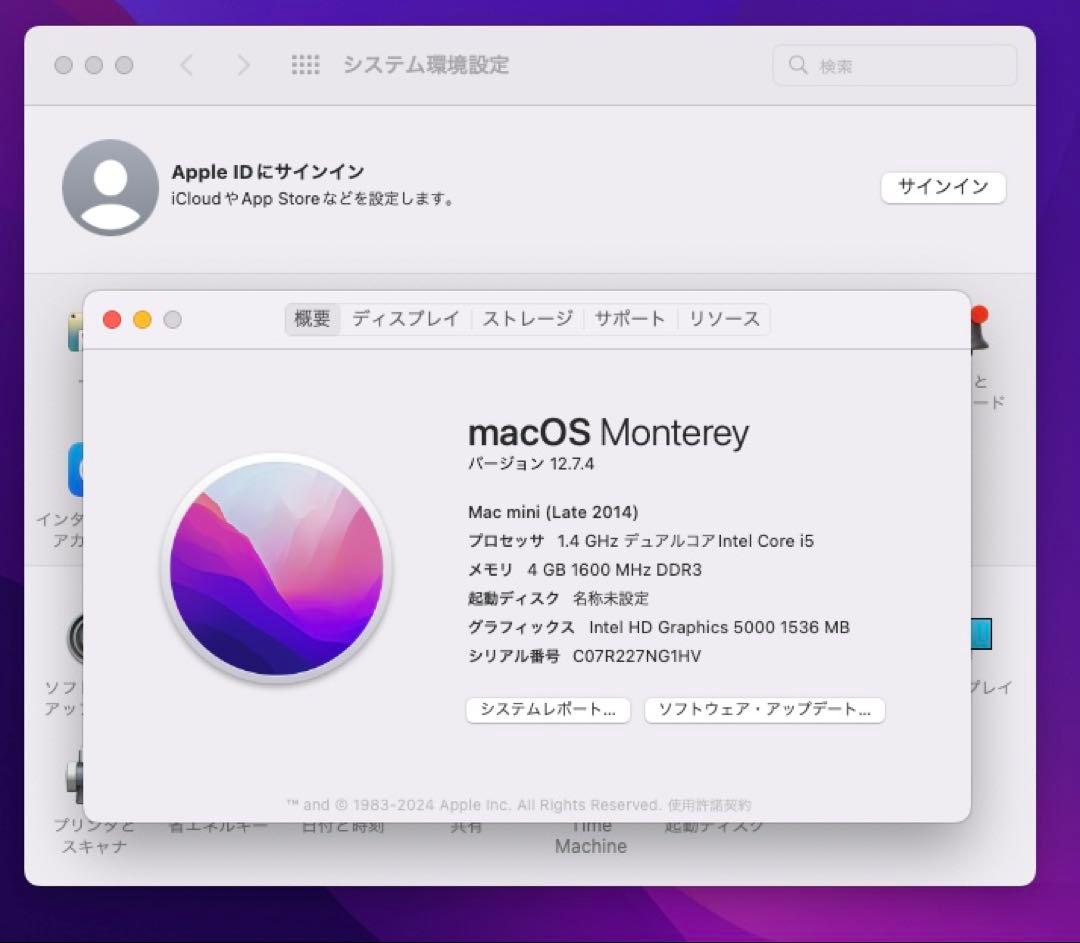Open the リソース tab
Screen dimensions: 1080x943
click(723, 318)
